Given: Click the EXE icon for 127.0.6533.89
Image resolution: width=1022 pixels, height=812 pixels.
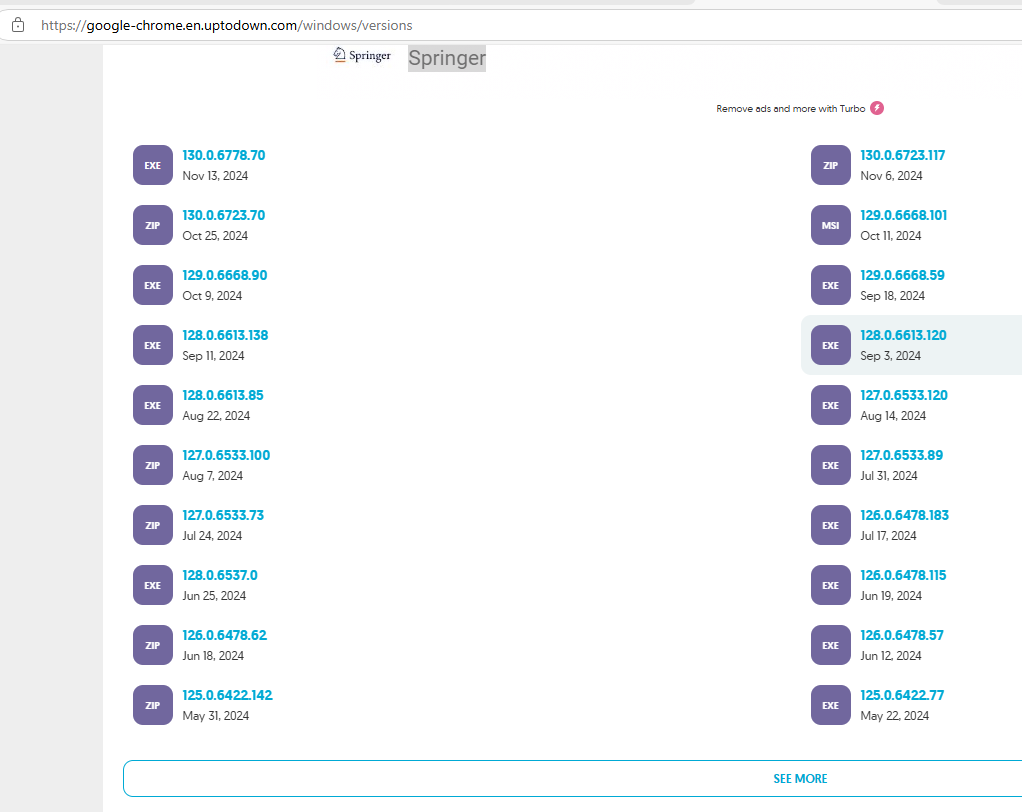Looking at the screenshot, I should tap(830, 465).
